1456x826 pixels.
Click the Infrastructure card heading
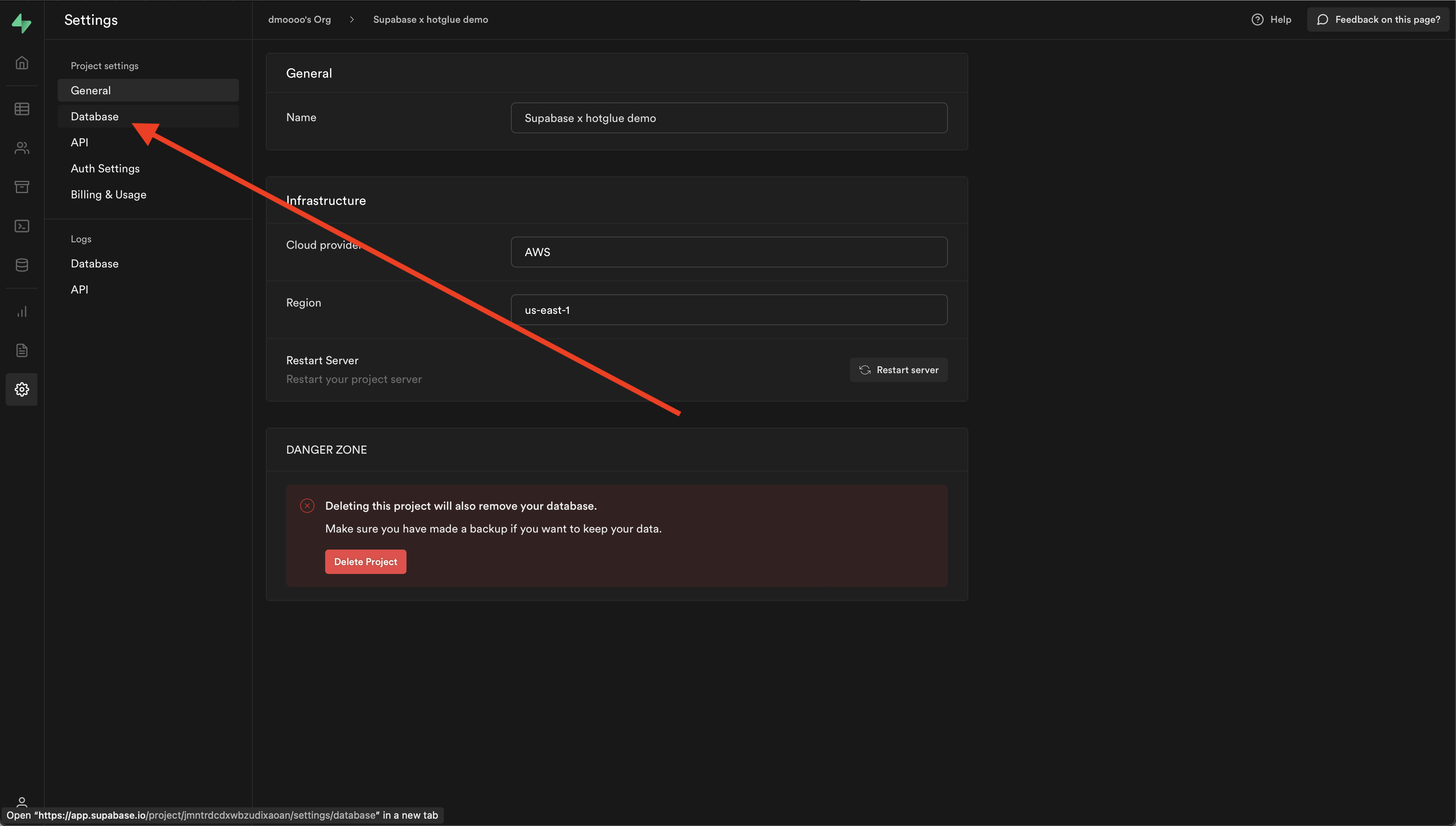(x=326, y=200)
